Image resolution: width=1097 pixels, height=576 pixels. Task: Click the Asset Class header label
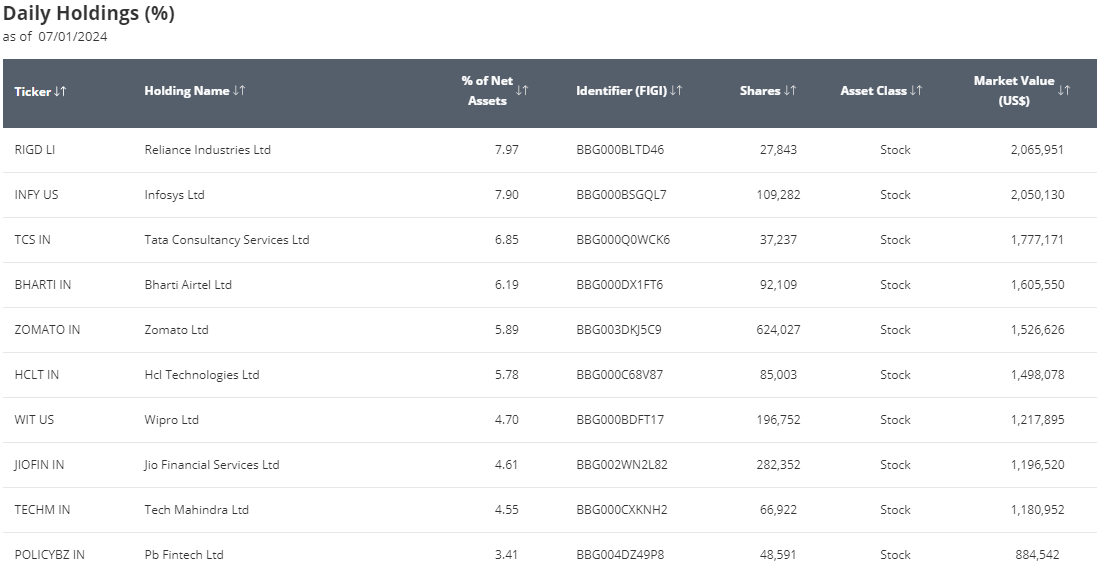(873, 91)
